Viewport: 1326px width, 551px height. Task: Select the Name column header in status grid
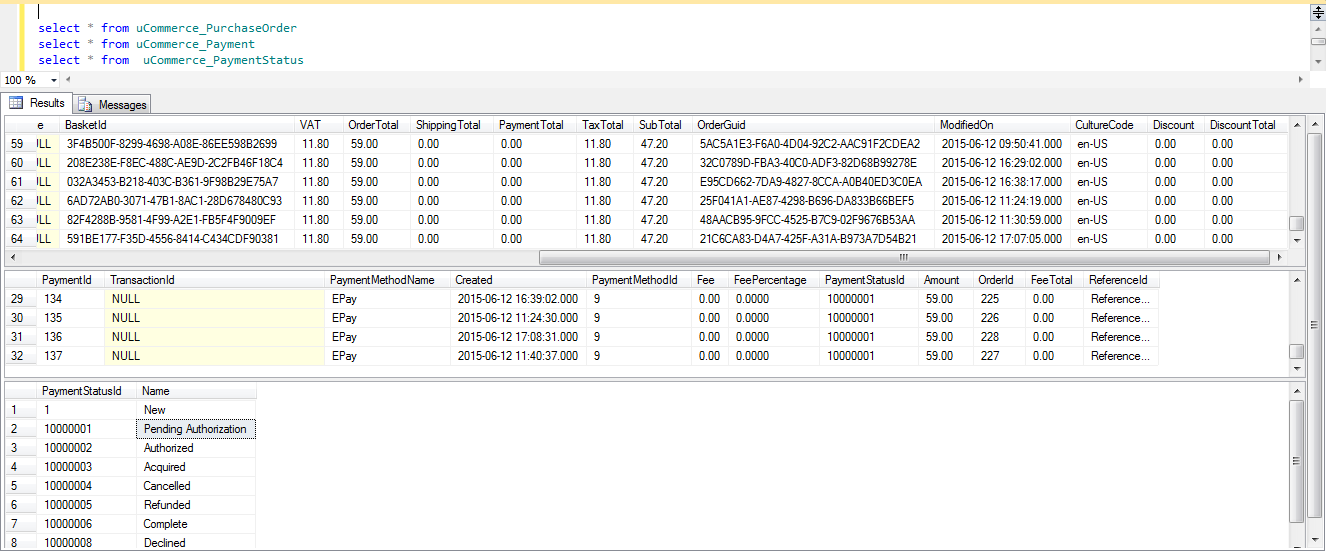pyautogui.click(x=196, y=391)
